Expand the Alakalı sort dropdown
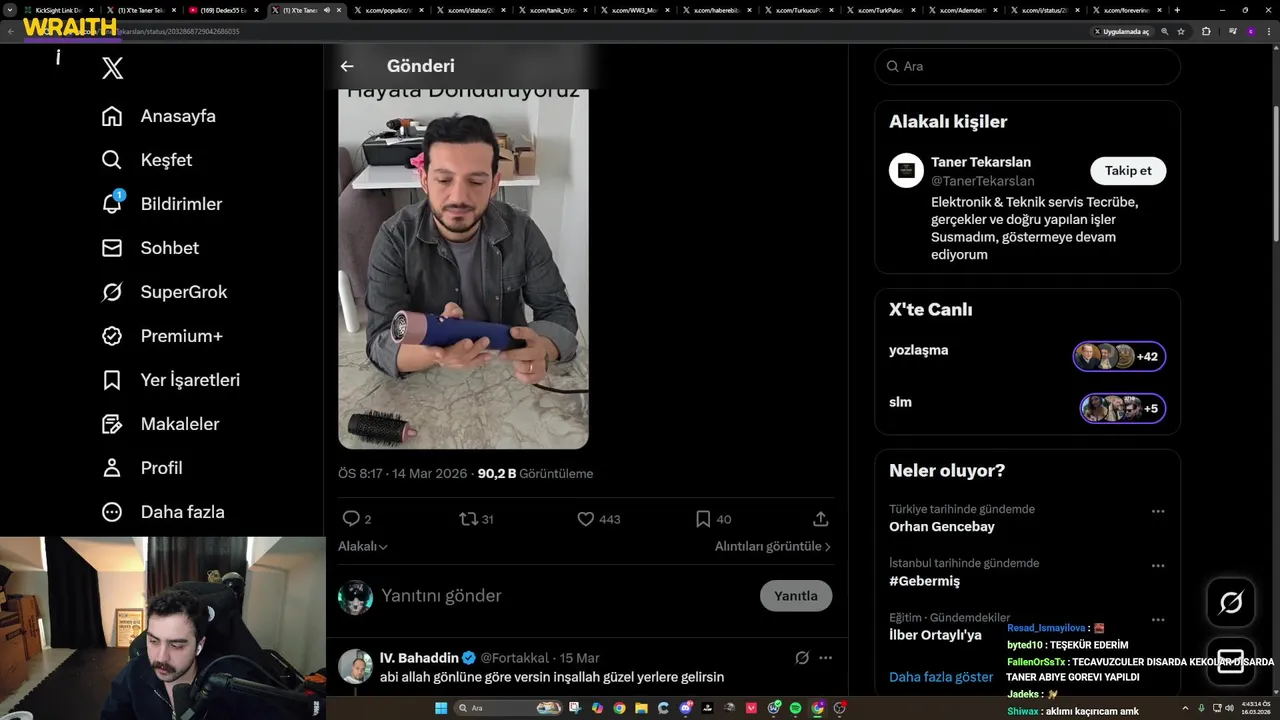Viewport: 1280px width, 720px height. pos(363,546)
